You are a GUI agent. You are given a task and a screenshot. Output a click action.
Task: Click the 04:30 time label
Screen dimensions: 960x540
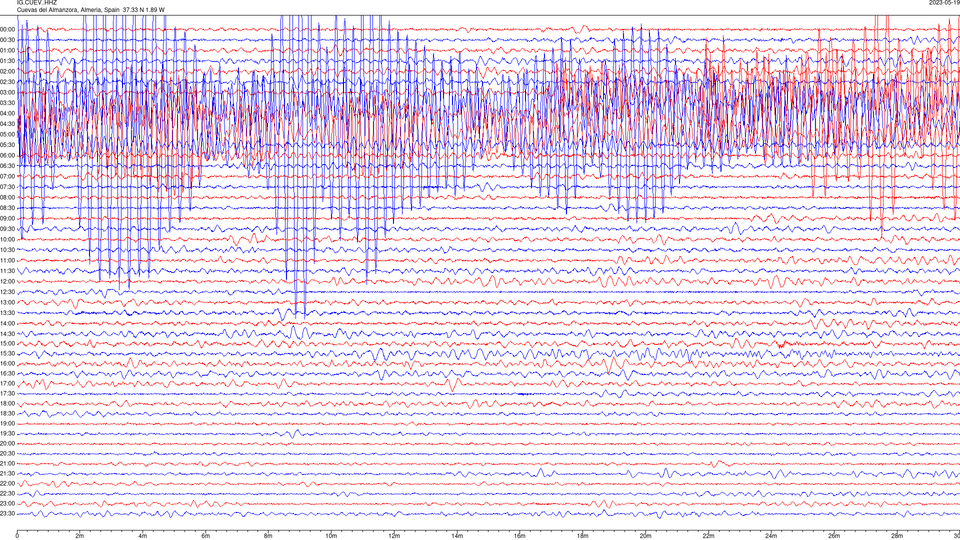coord(7,124)
